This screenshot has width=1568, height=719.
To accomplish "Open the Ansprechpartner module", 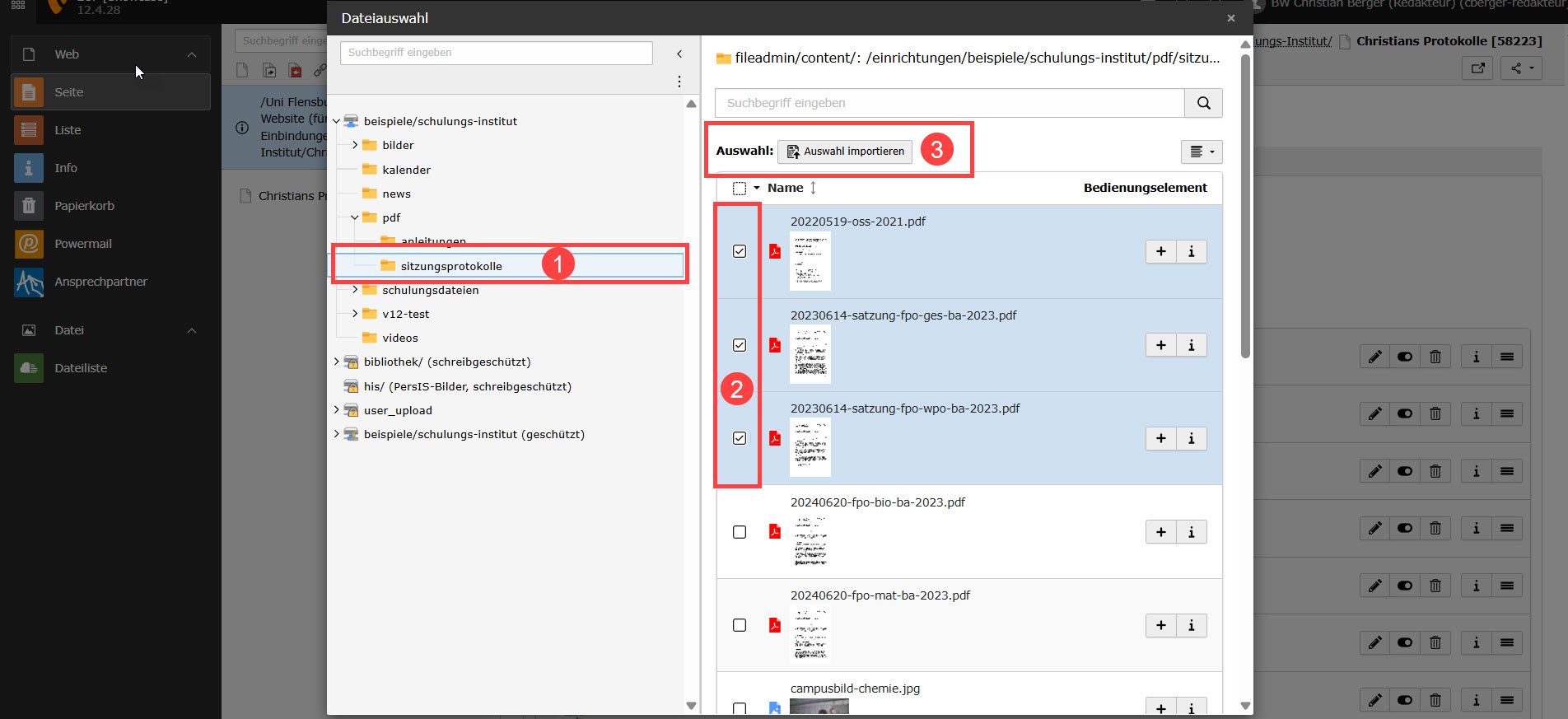I will (100, 282).
